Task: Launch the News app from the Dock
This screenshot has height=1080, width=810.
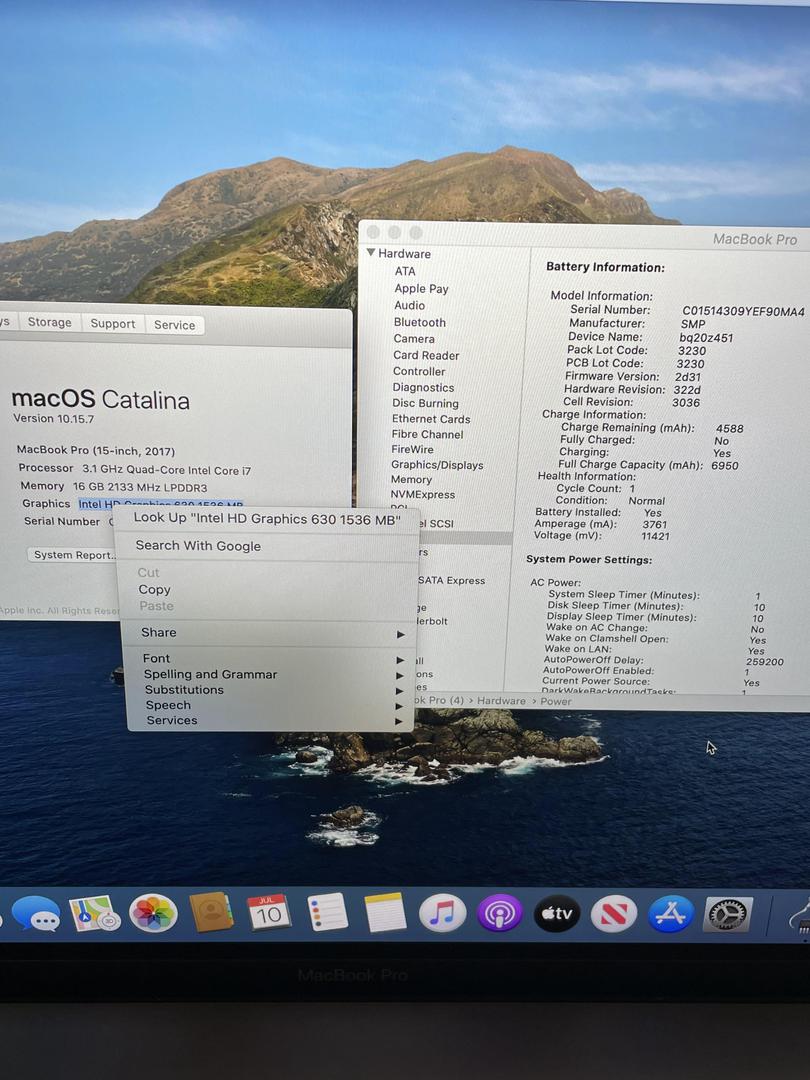Action: [614, 914]
